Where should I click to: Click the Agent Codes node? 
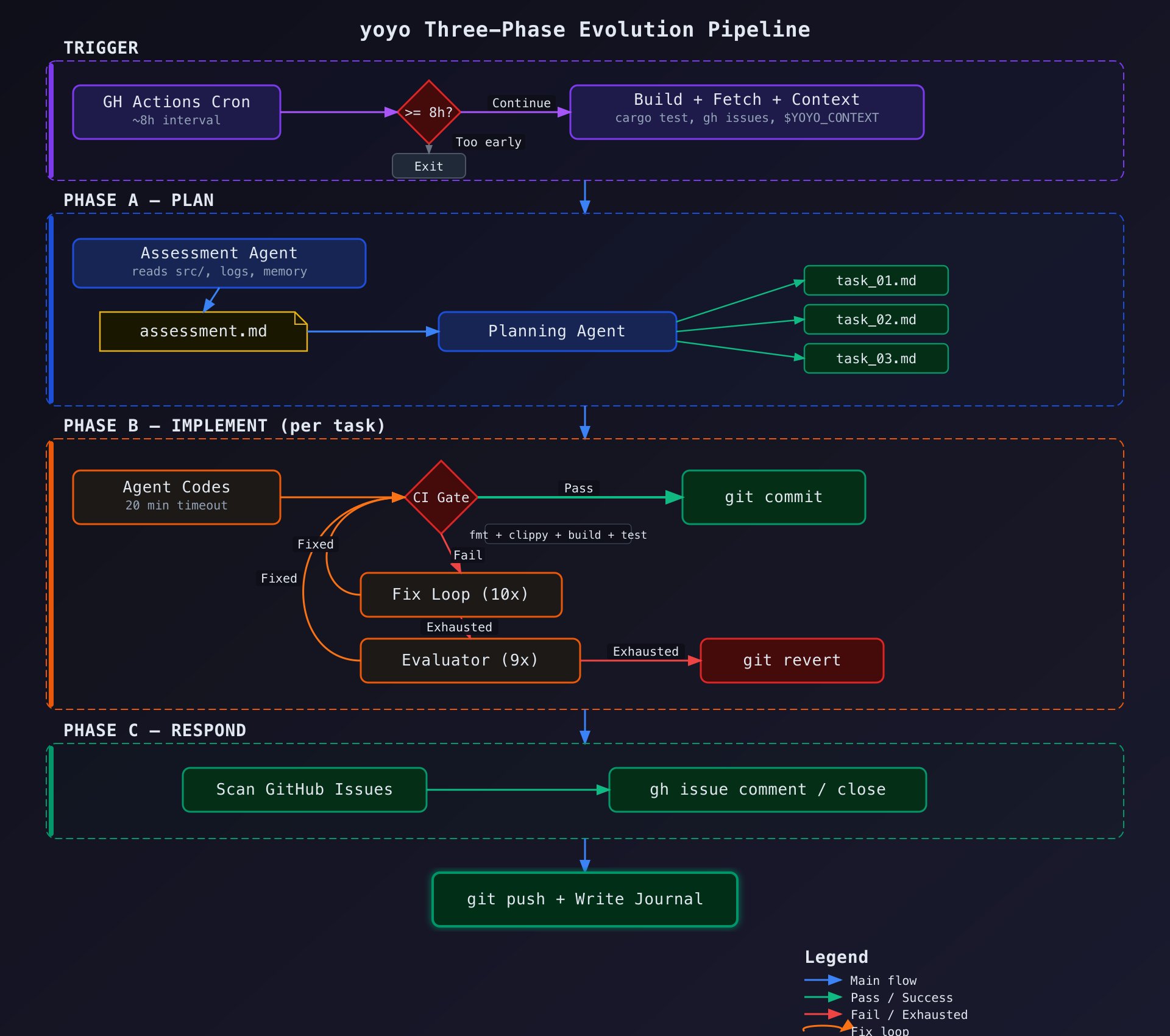pyautogui.click(x=177, y=497)
